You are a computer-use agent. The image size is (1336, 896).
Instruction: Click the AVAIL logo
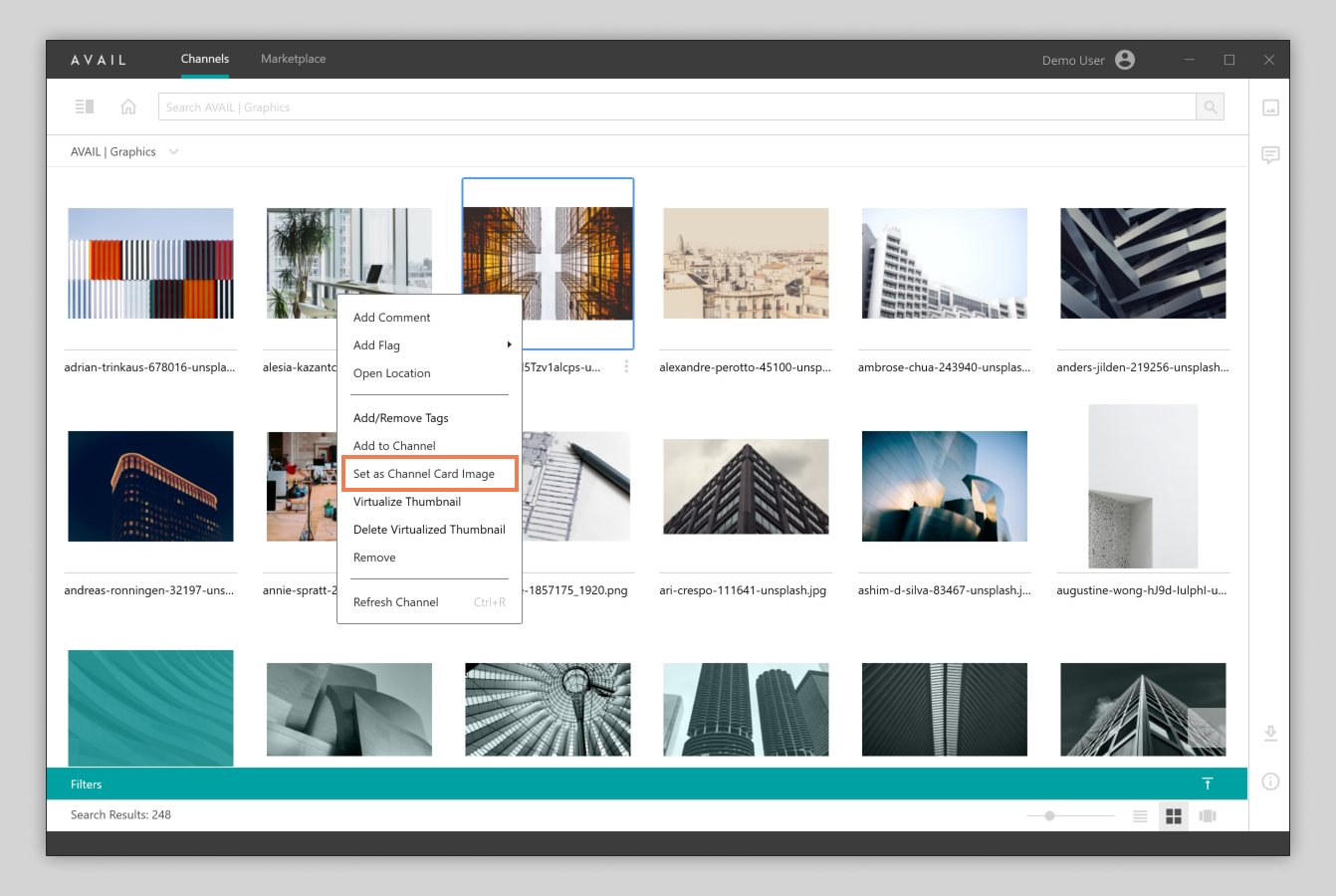(x=99, y=60)
